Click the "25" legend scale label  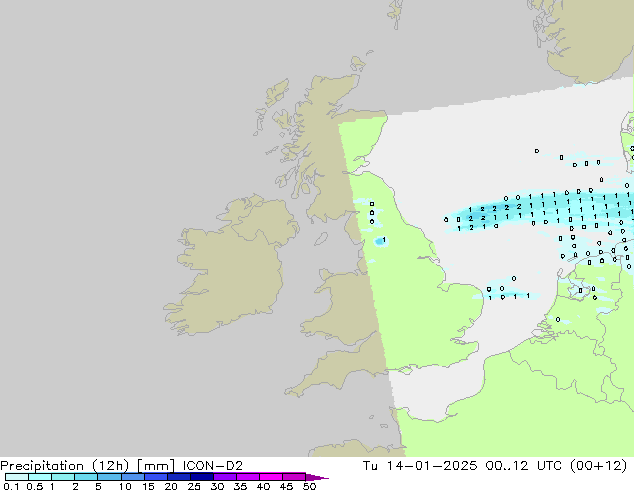pos(194,486)
